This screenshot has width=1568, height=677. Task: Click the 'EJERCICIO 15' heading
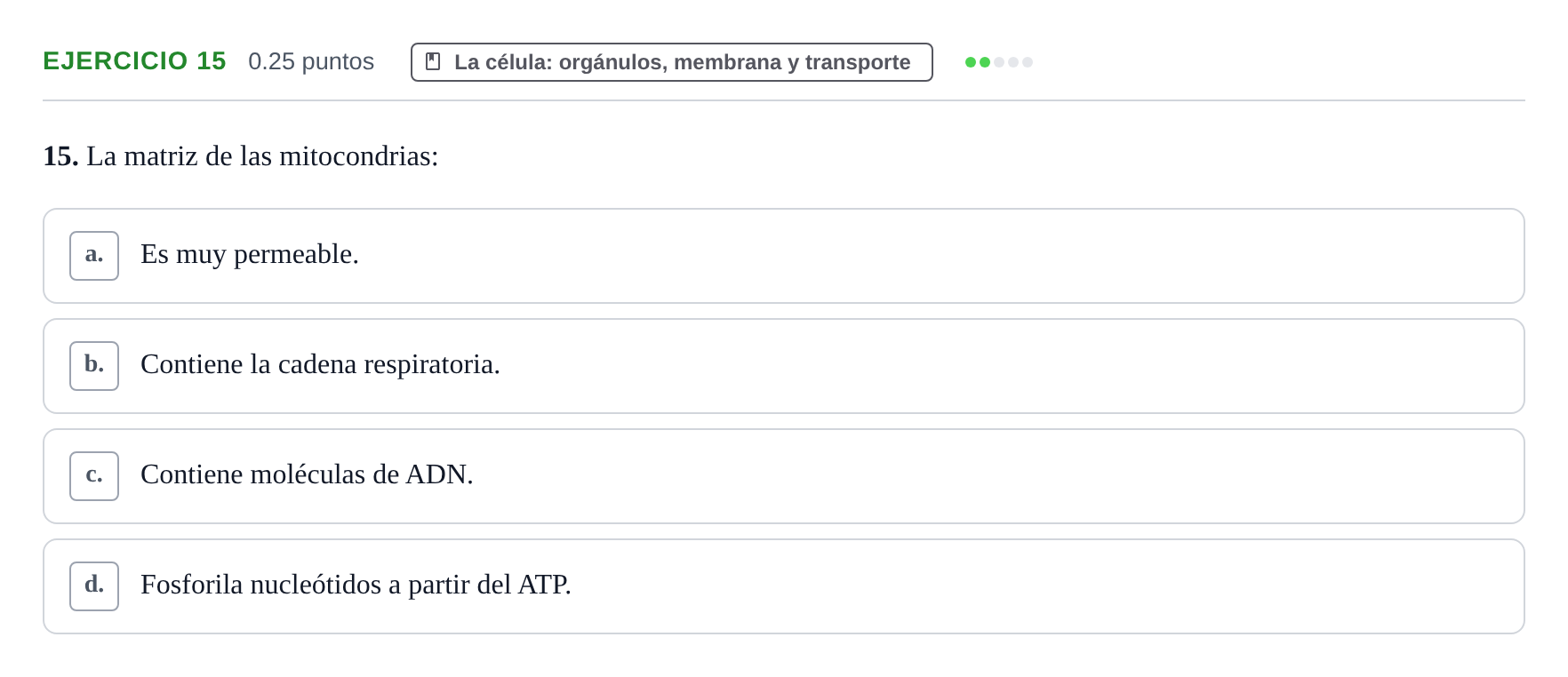pos(134,60)
